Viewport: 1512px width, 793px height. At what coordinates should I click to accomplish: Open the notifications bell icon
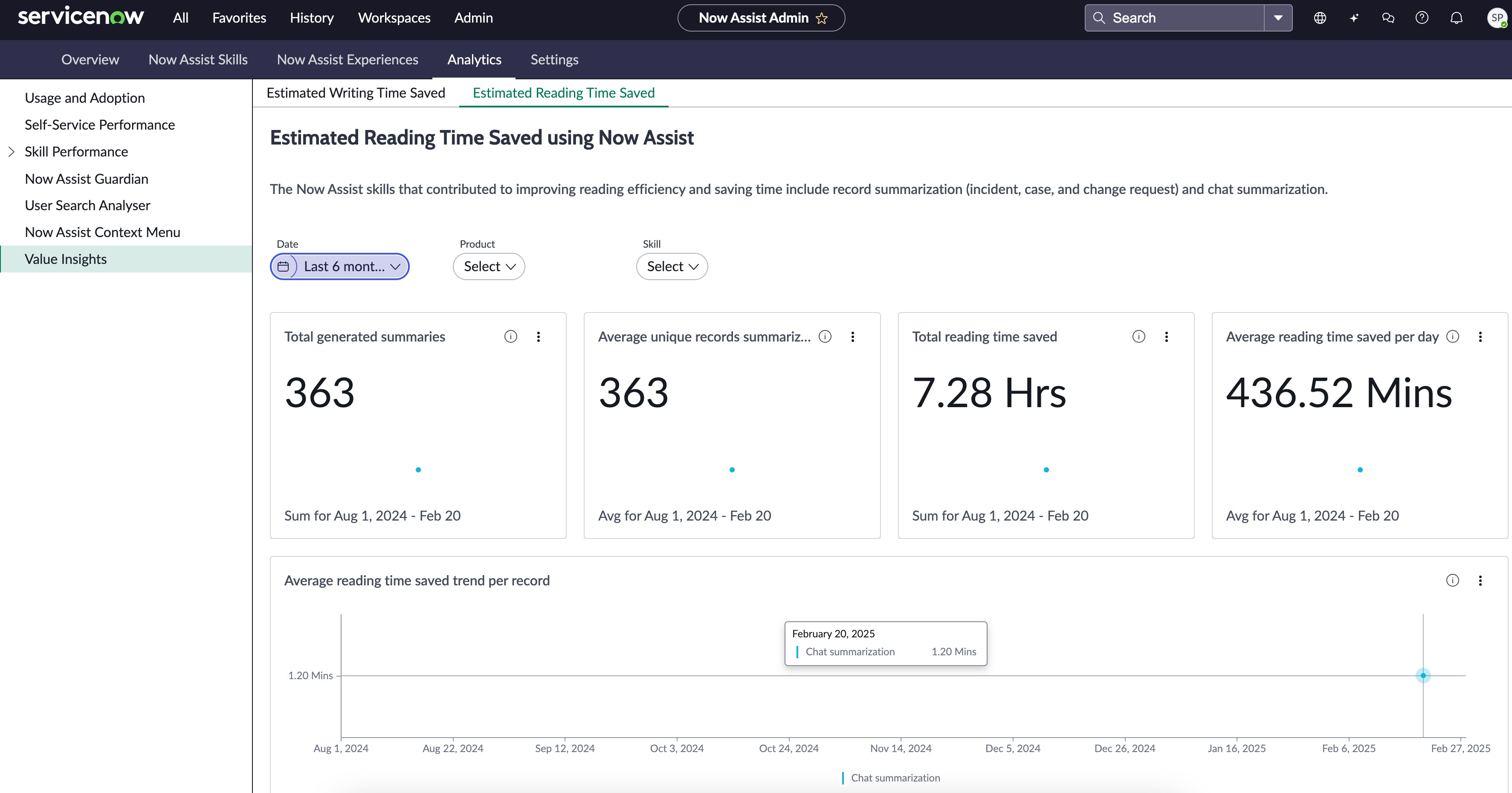click(1456, 18)
